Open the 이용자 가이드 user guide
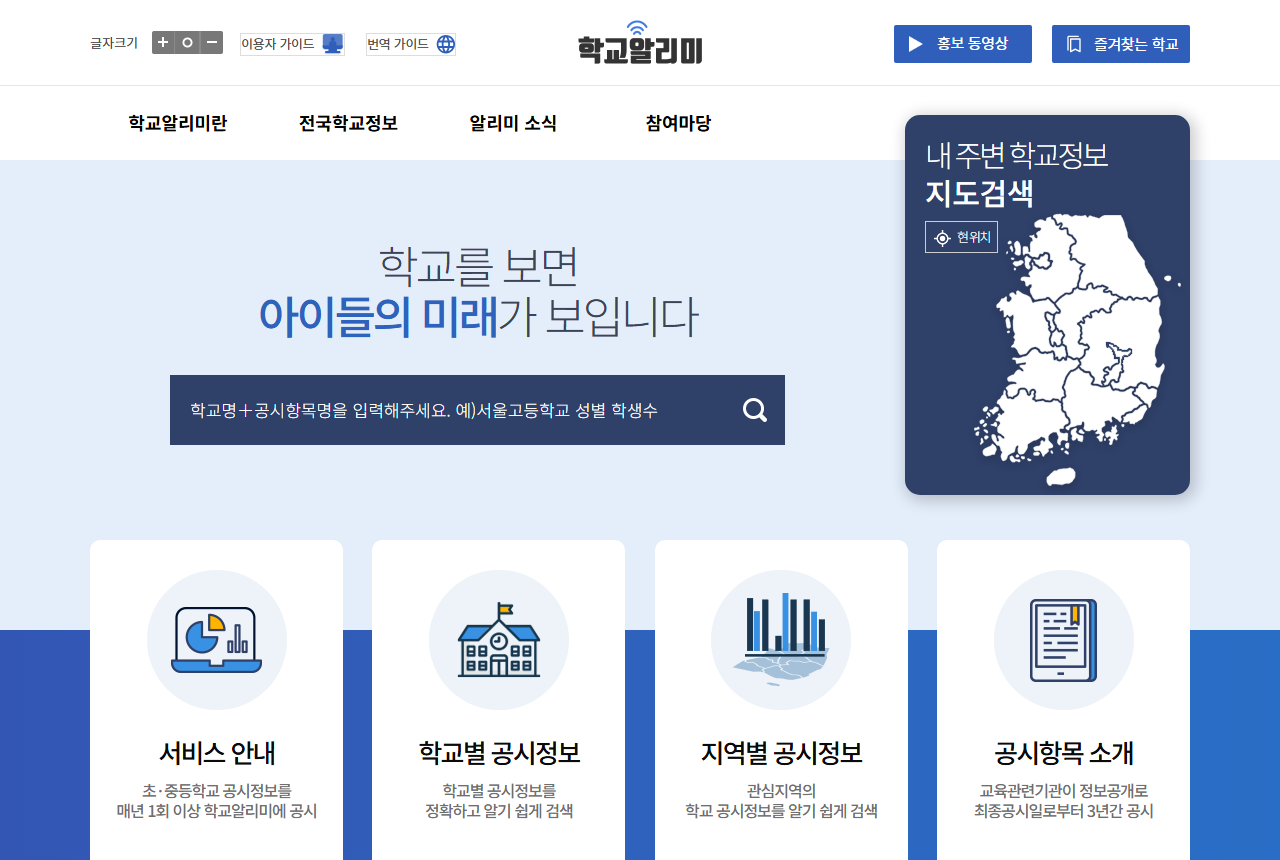 (x=292, y=44)
